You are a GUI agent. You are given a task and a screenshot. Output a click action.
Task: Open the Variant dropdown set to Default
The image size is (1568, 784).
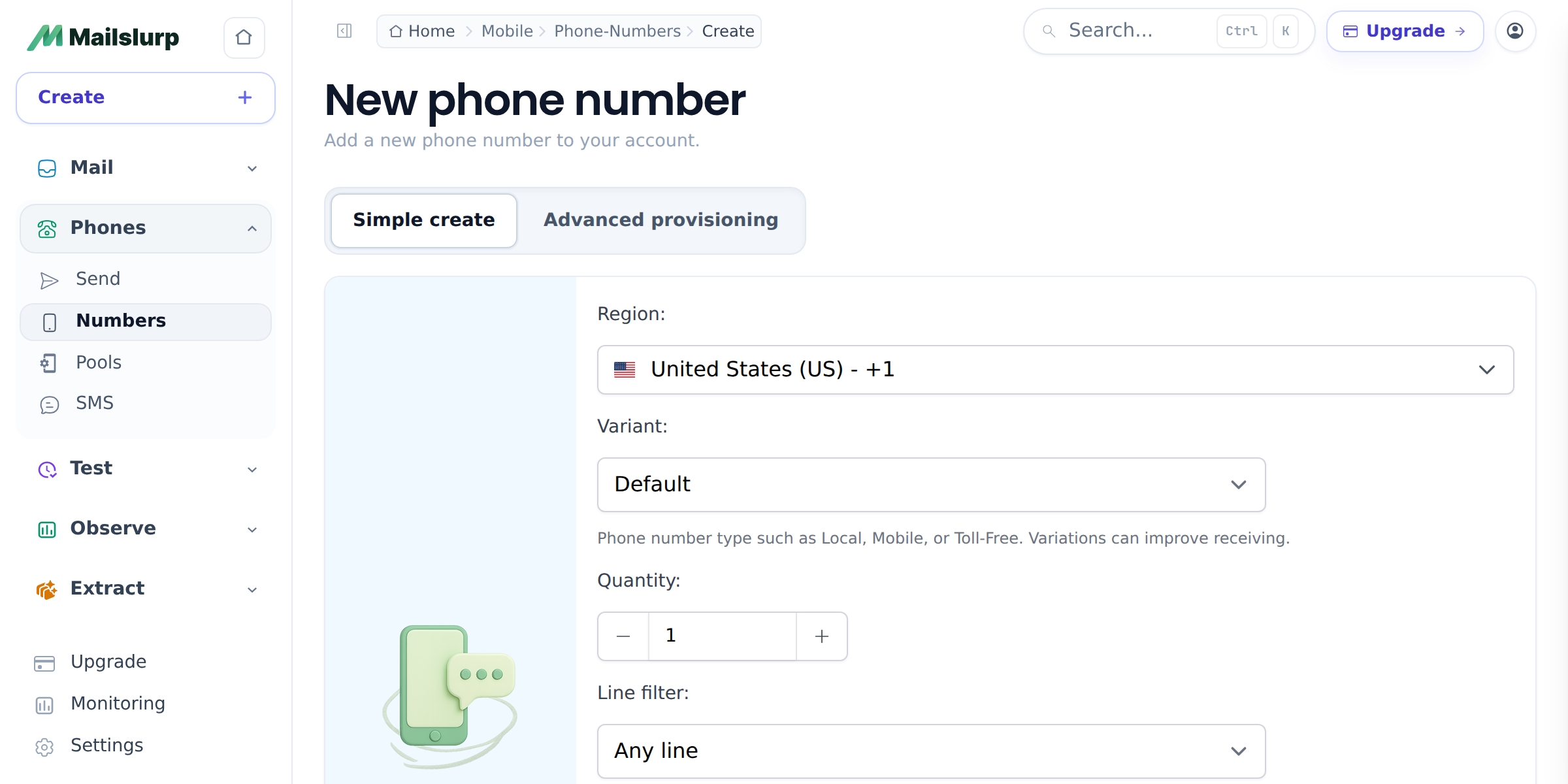931,485
